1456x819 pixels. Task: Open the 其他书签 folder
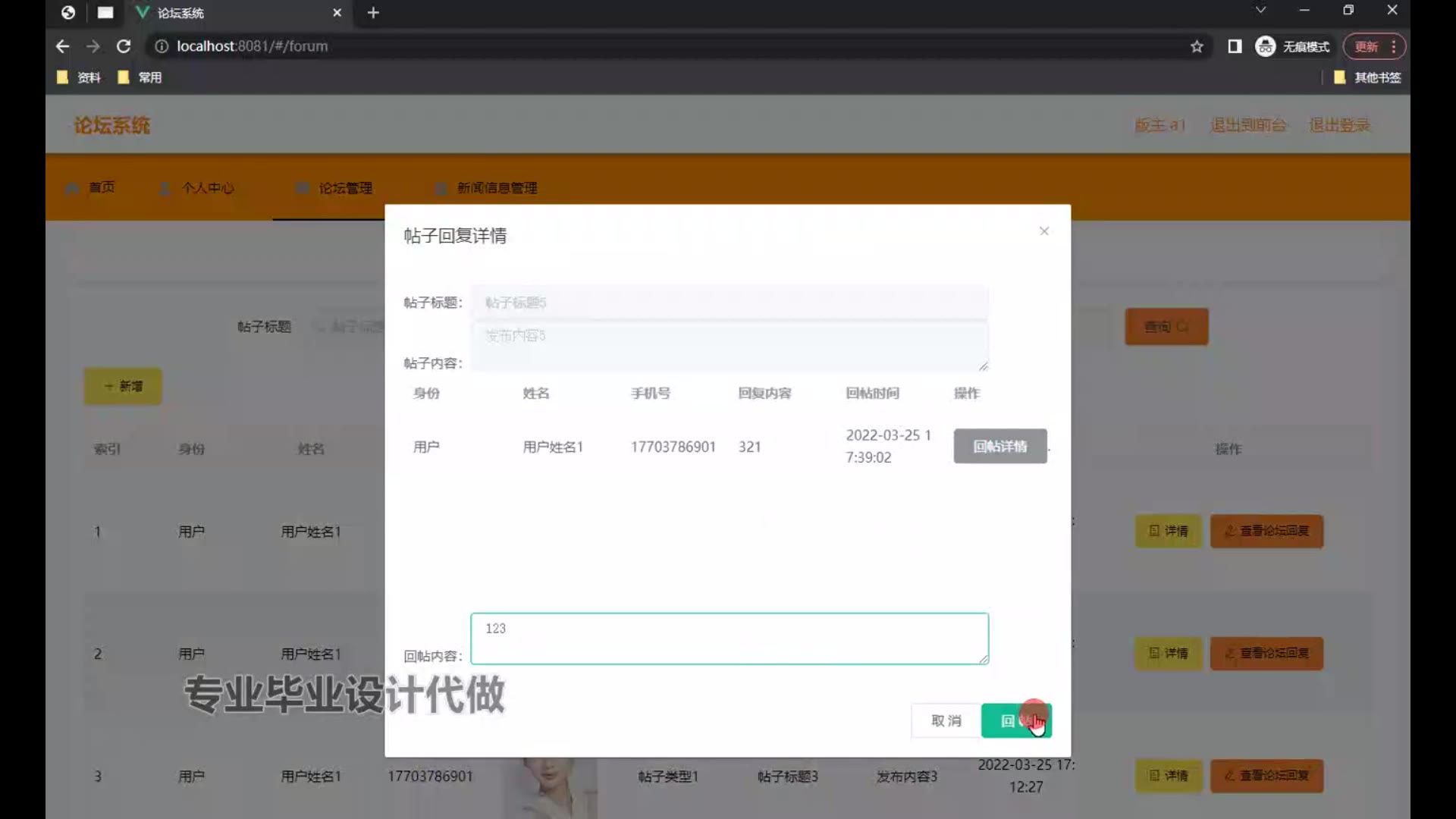click(x=1367, y=77)
